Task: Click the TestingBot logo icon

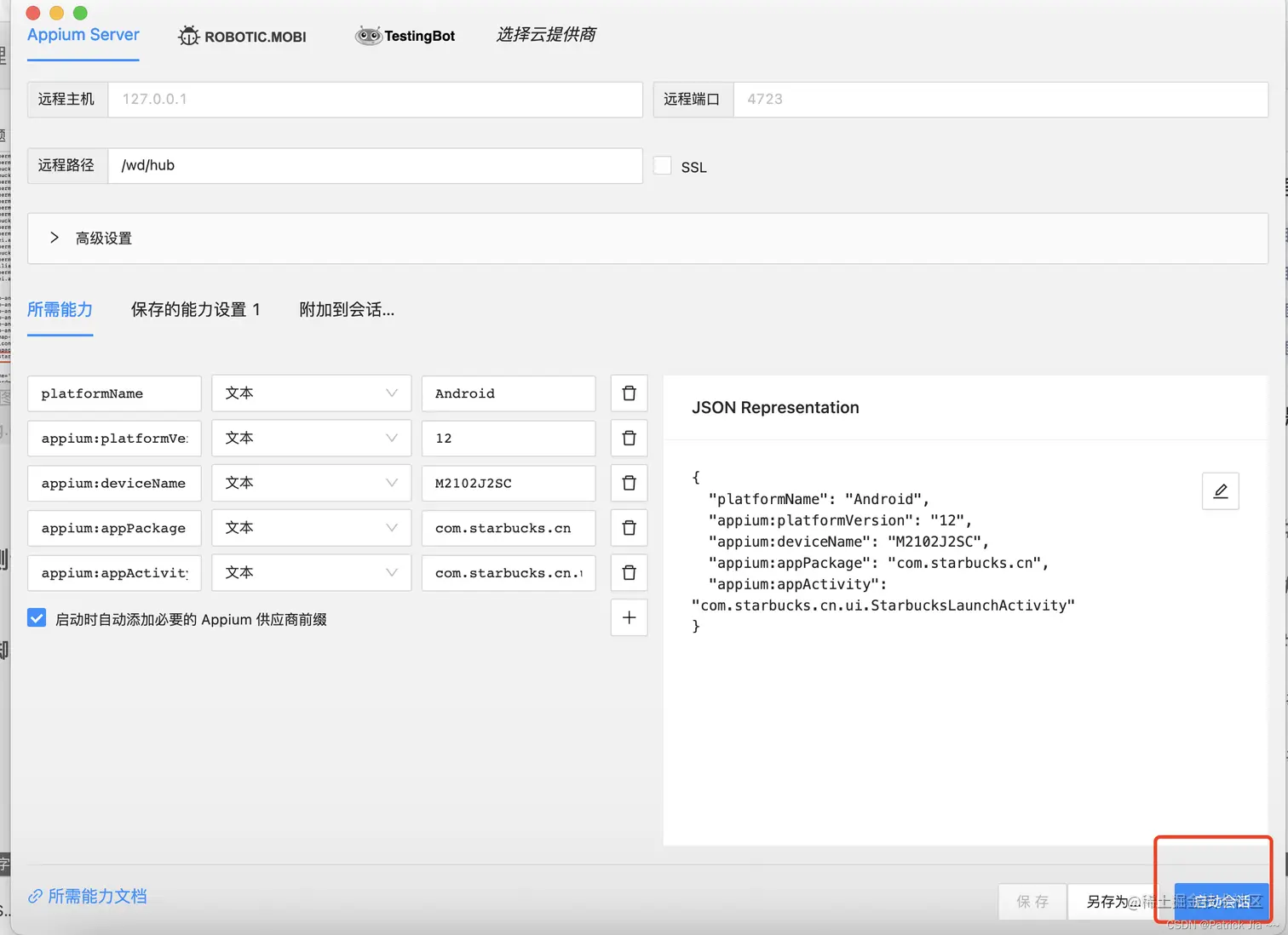Action: pos(368,36)
